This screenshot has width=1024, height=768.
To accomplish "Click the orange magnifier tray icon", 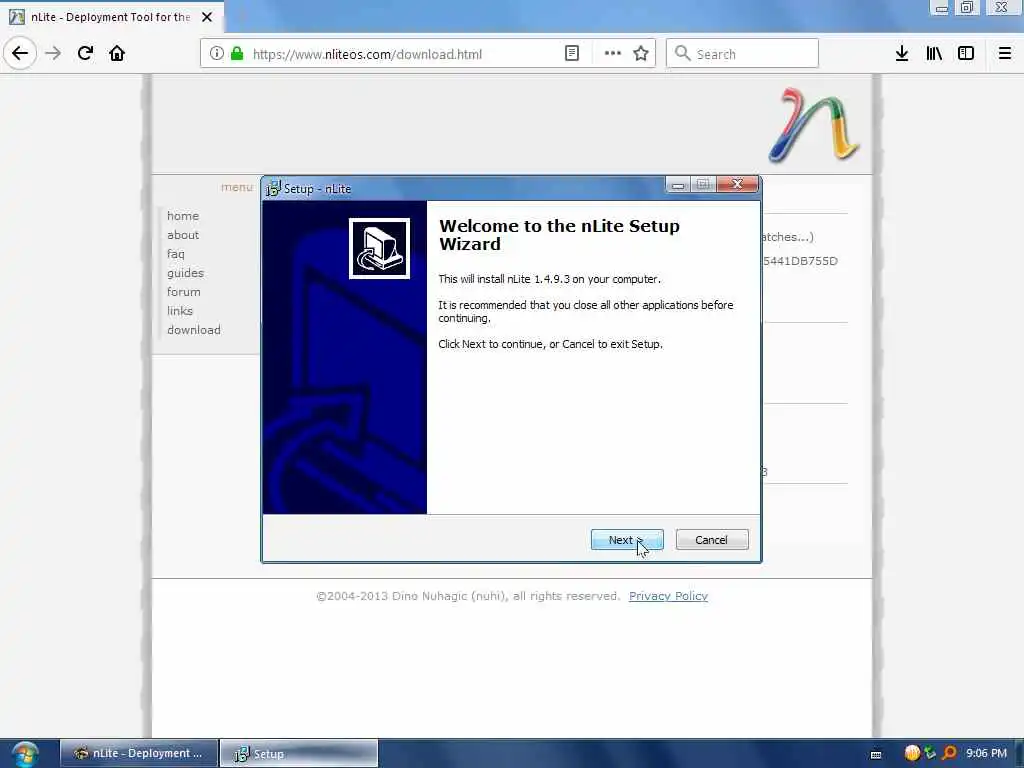I will click(949, 753).
